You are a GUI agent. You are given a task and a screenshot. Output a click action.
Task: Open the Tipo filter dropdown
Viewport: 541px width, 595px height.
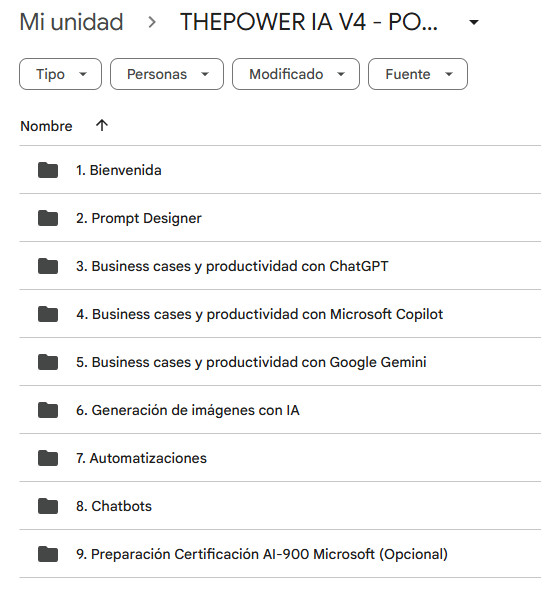(x=60, y=74)
